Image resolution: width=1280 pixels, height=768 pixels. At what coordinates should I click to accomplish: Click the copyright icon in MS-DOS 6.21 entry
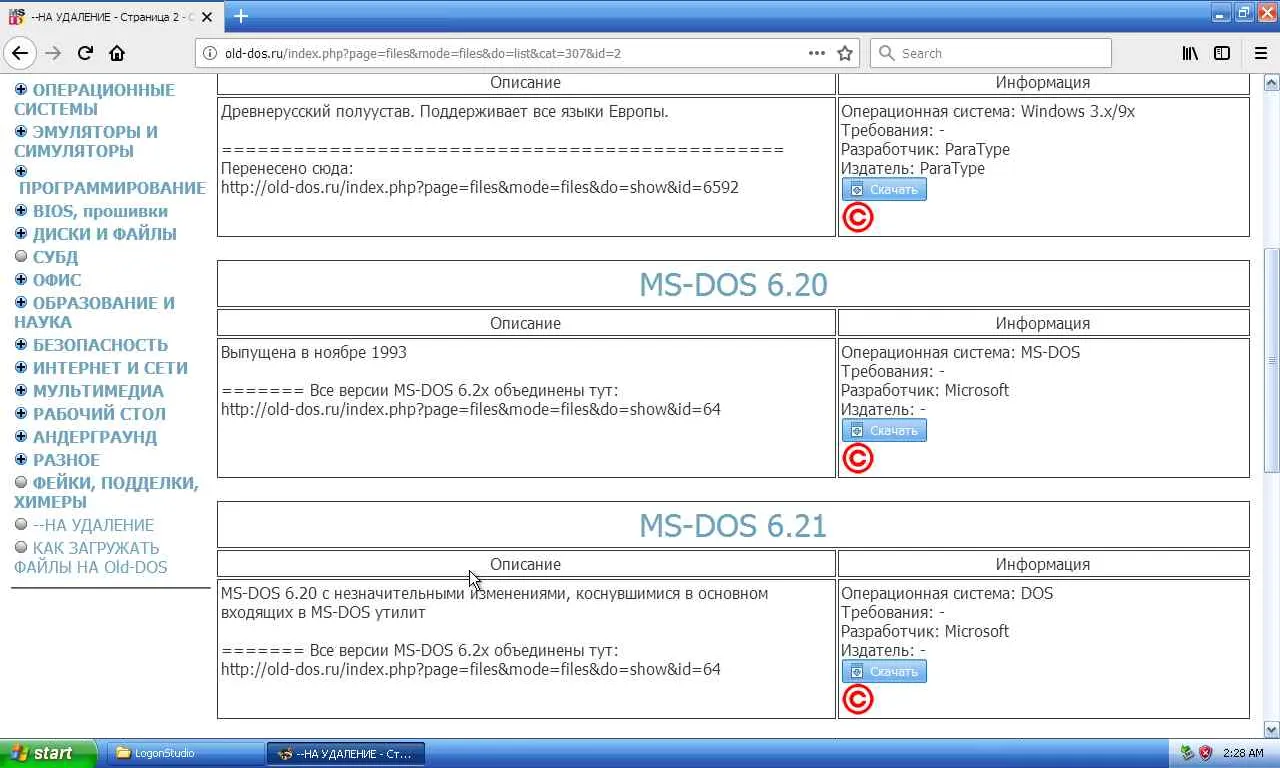(x=858, y=699)
